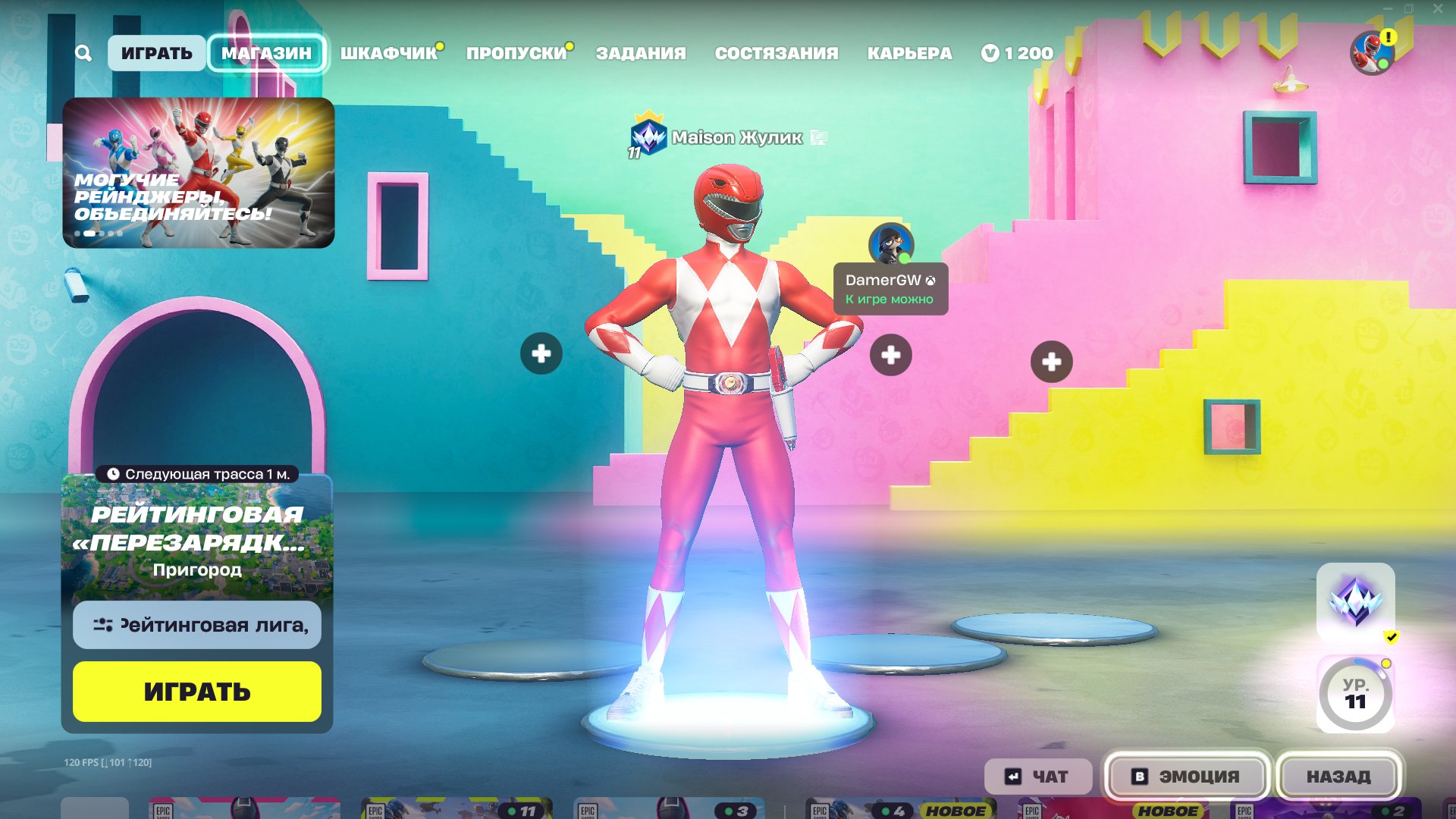This screenshot has height=819, width=1456.
Task: Click the V-Bucks 1 200 balance
Action: [1017, 53]
